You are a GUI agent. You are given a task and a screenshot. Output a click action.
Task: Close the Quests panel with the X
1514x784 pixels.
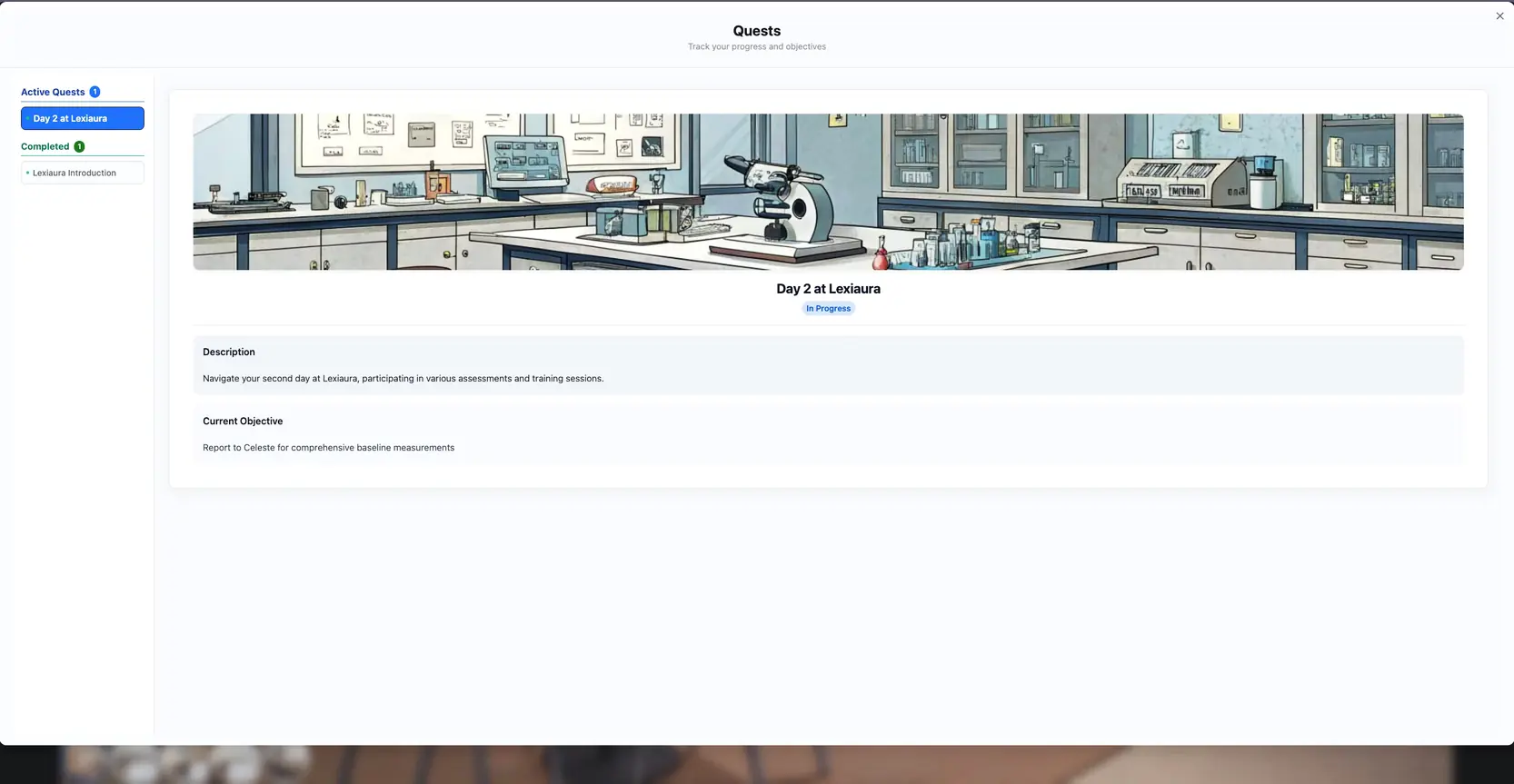[1499, 16]
